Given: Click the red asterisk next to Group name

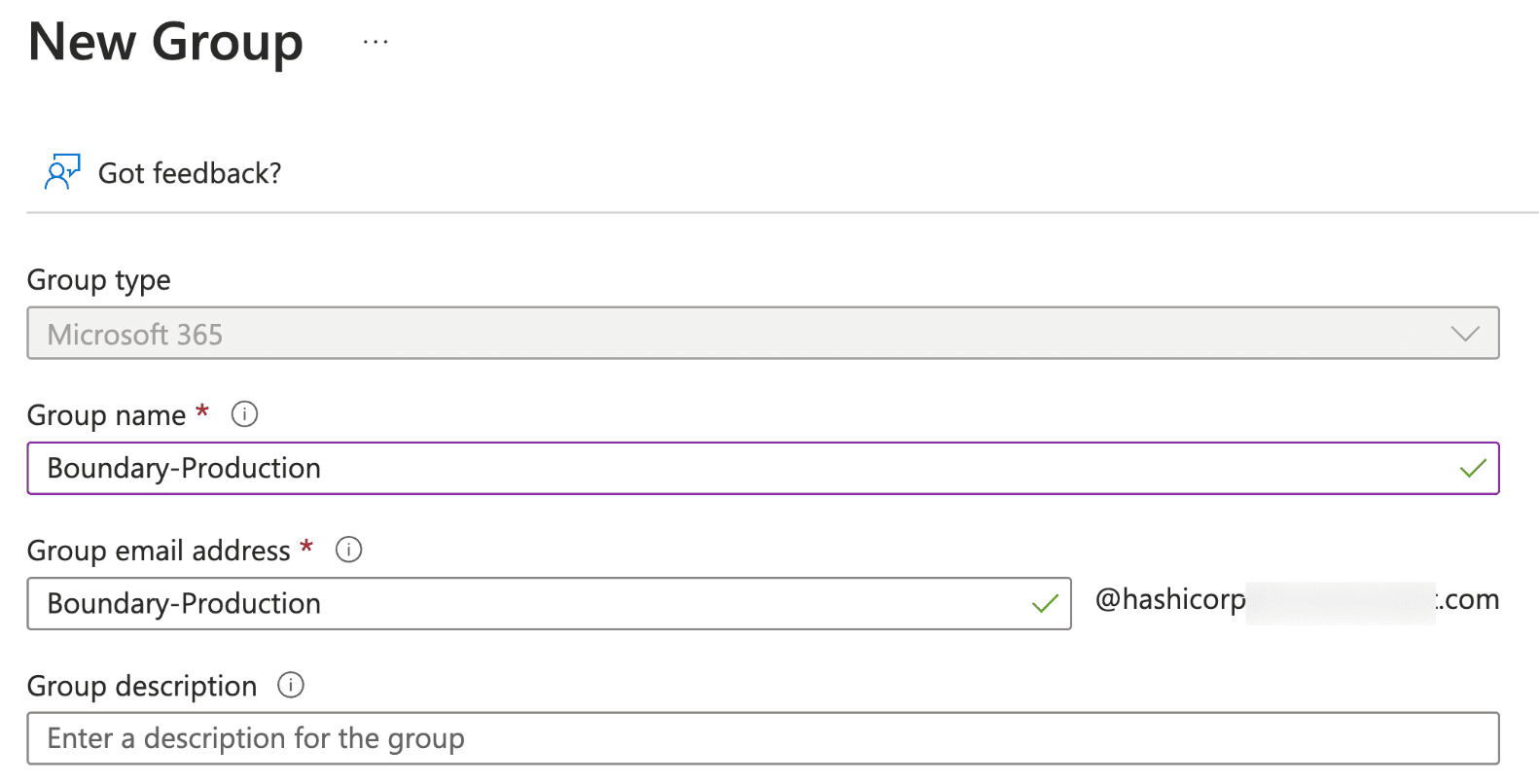Looking at the screenshot, I should pyautogui.click(x=202, y=410).
